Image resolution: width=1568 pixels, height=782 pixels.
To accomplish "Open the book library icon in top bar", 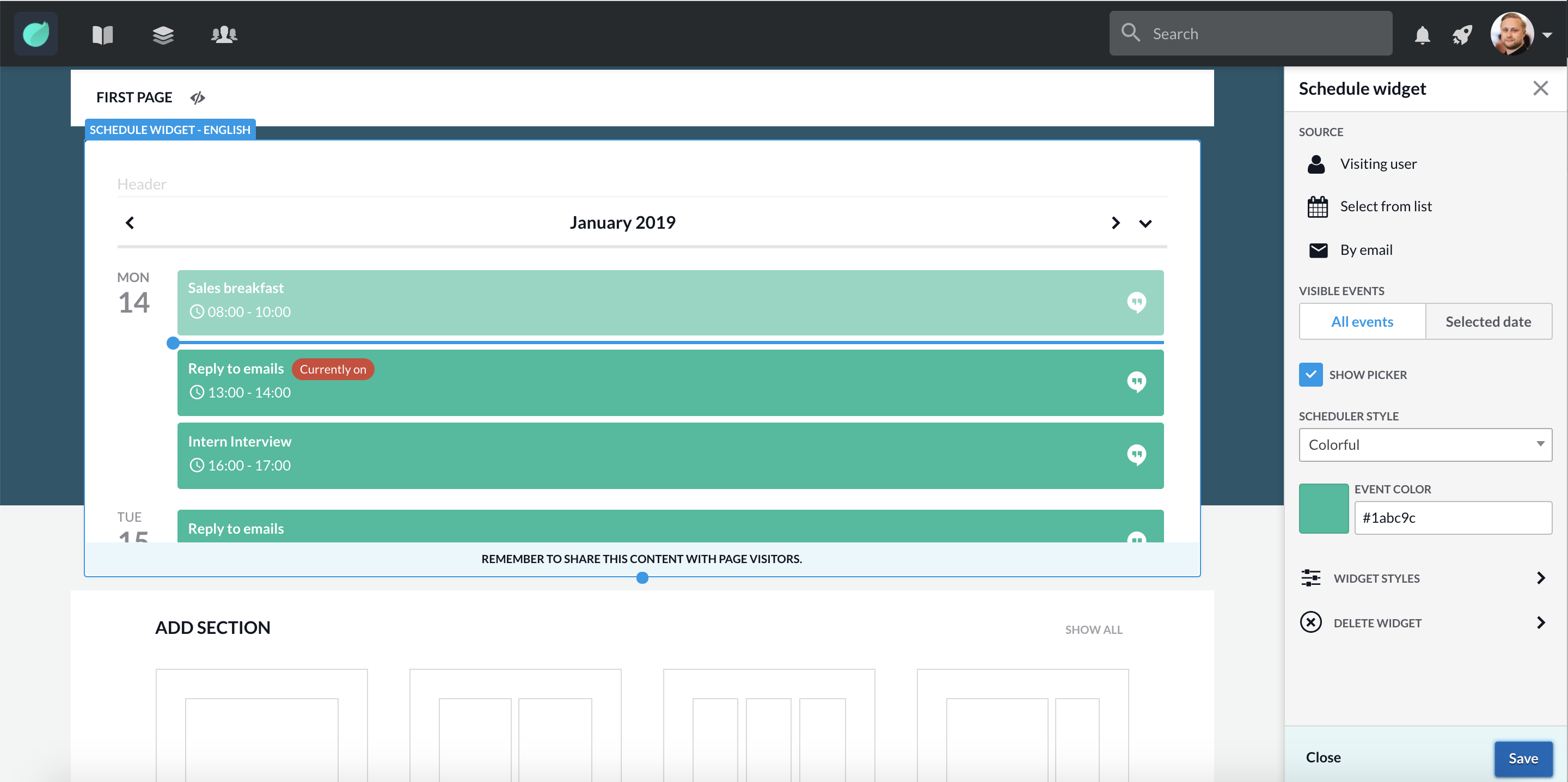I will coord(102,35).
